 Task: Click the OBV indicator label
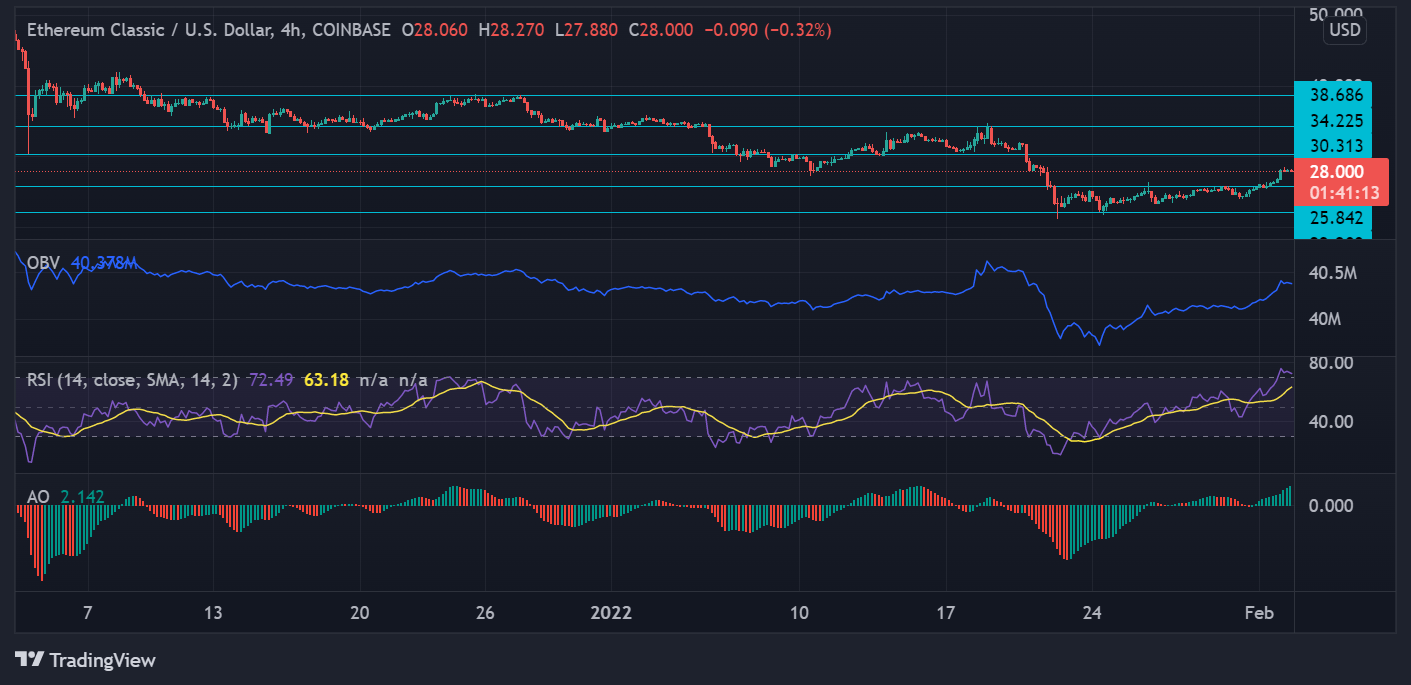pyautogui.click(x=44, y=263)
